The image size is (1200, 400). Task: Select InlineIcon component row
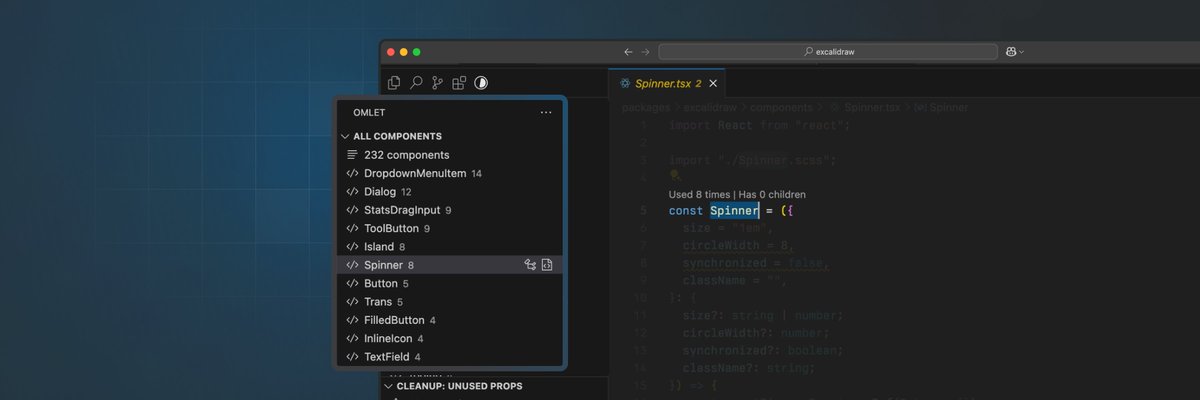[x=449, y=338]
